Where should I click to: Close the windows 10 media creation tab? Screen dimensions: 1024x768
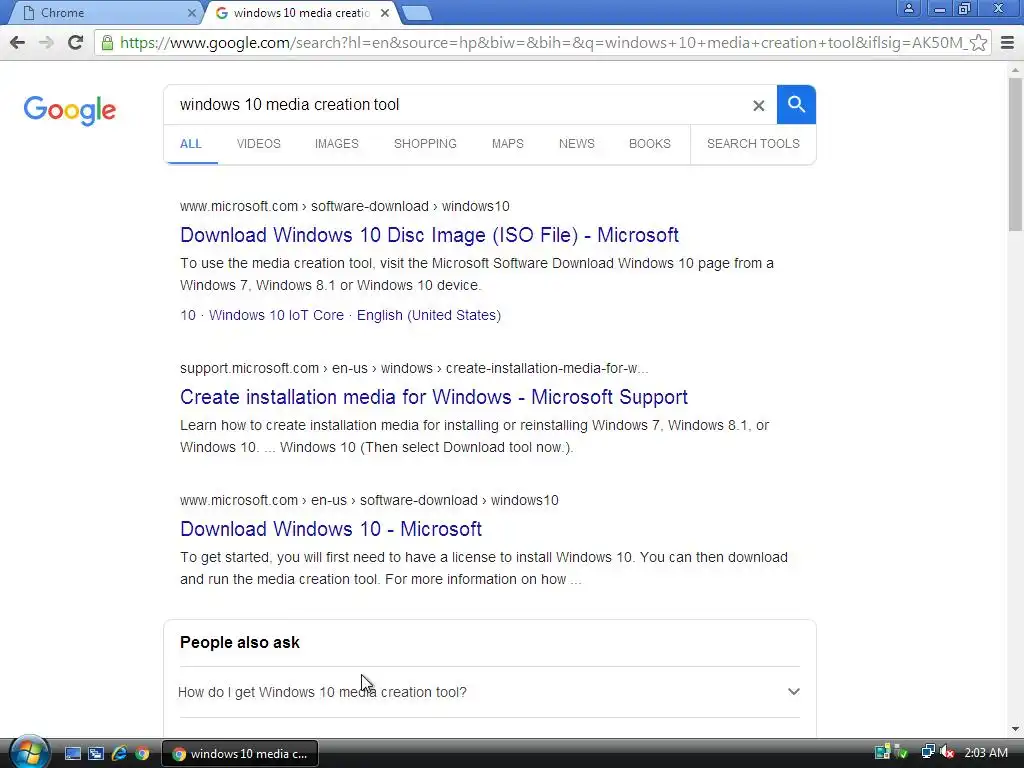point(385,13)
